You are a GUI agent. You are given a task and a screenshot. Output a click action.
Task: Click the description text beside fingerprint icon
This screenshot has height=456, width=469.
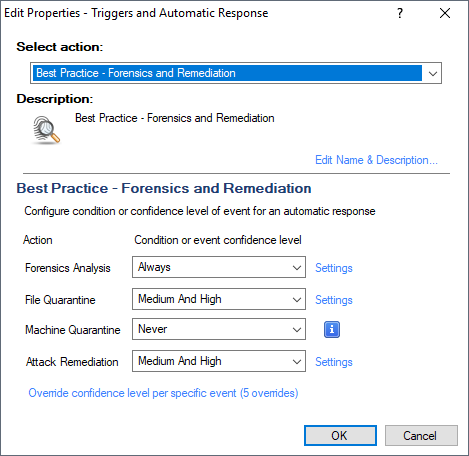[175, 118]
